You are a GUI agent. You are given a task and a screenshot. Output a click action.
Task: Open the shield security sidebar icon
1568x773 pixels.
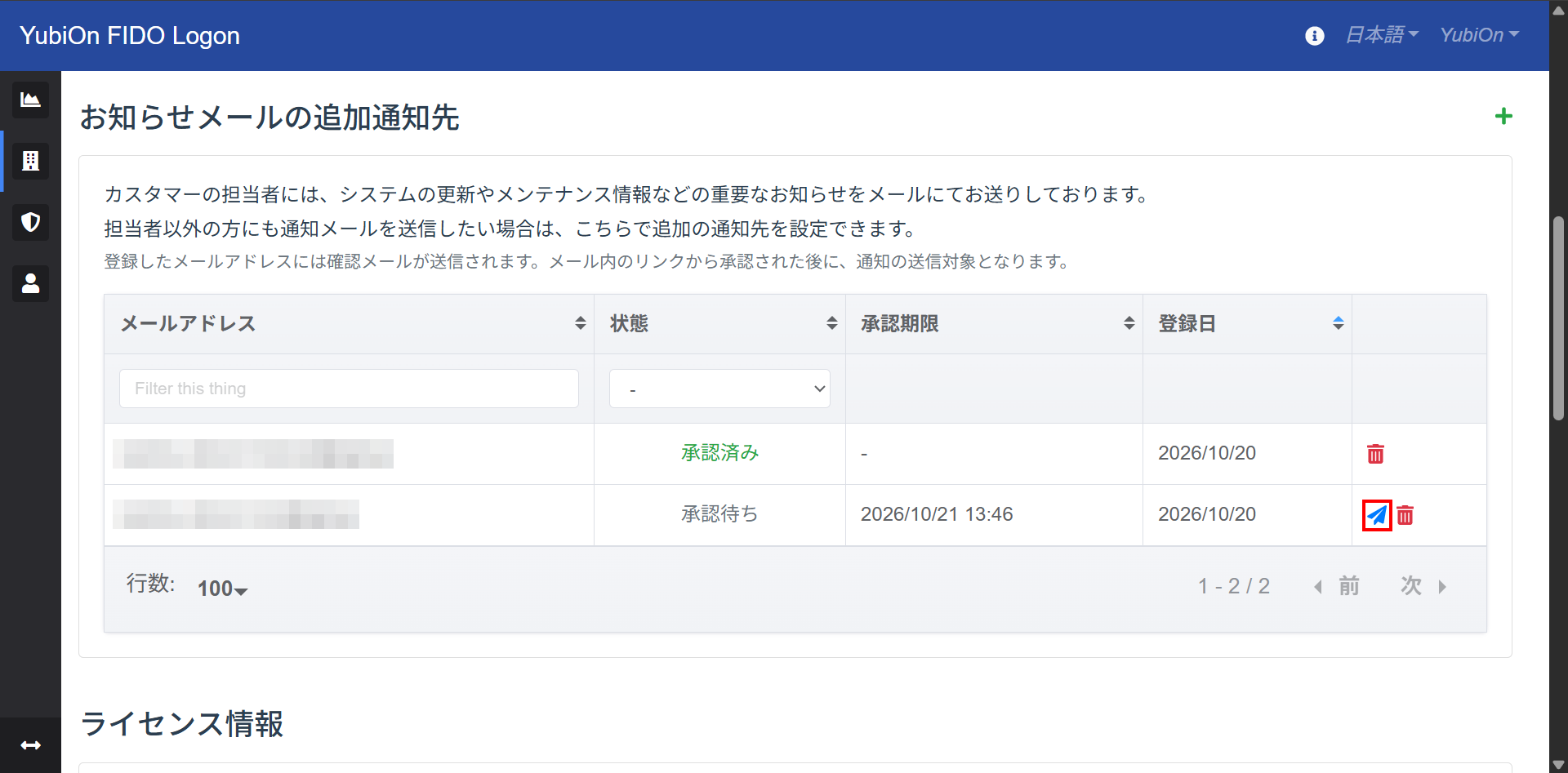point(30,222)
